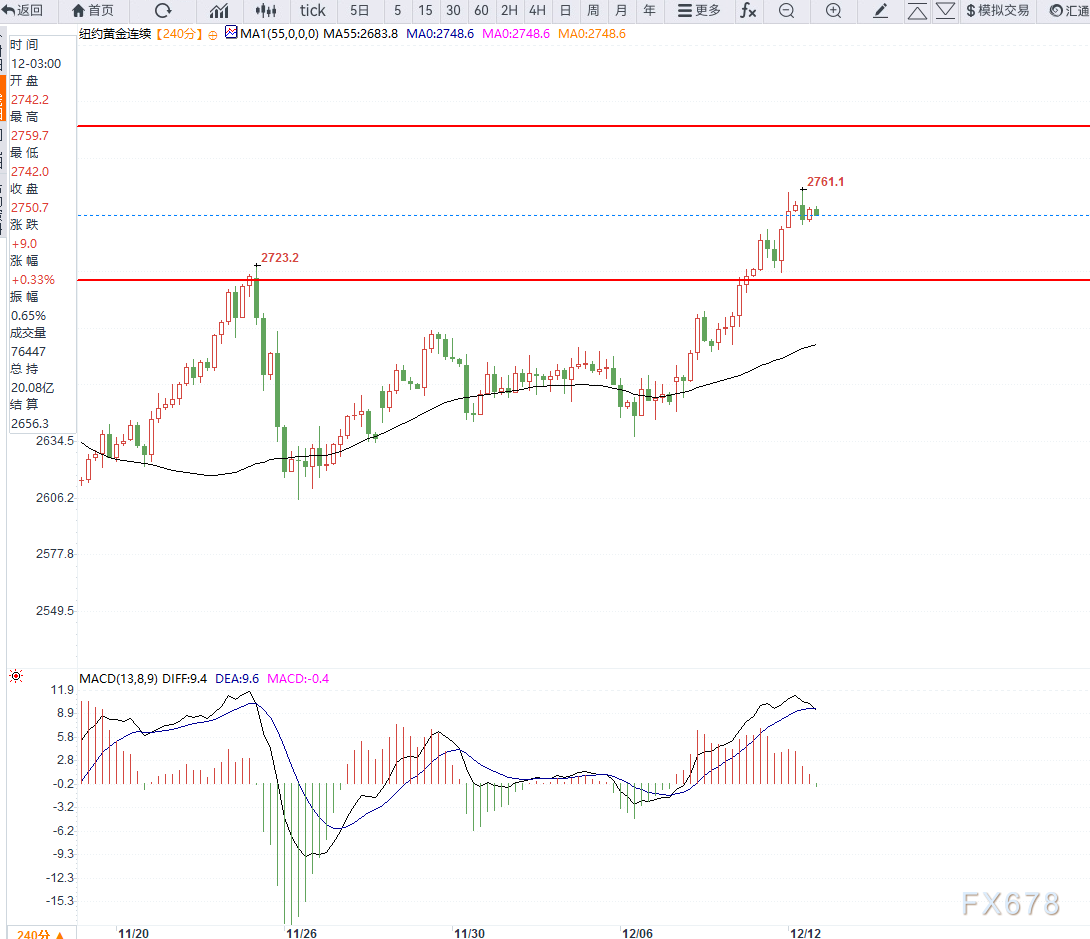Select the pencil drawing tool
Viewport: 1090px width, 939px height.
coord(880,11)
